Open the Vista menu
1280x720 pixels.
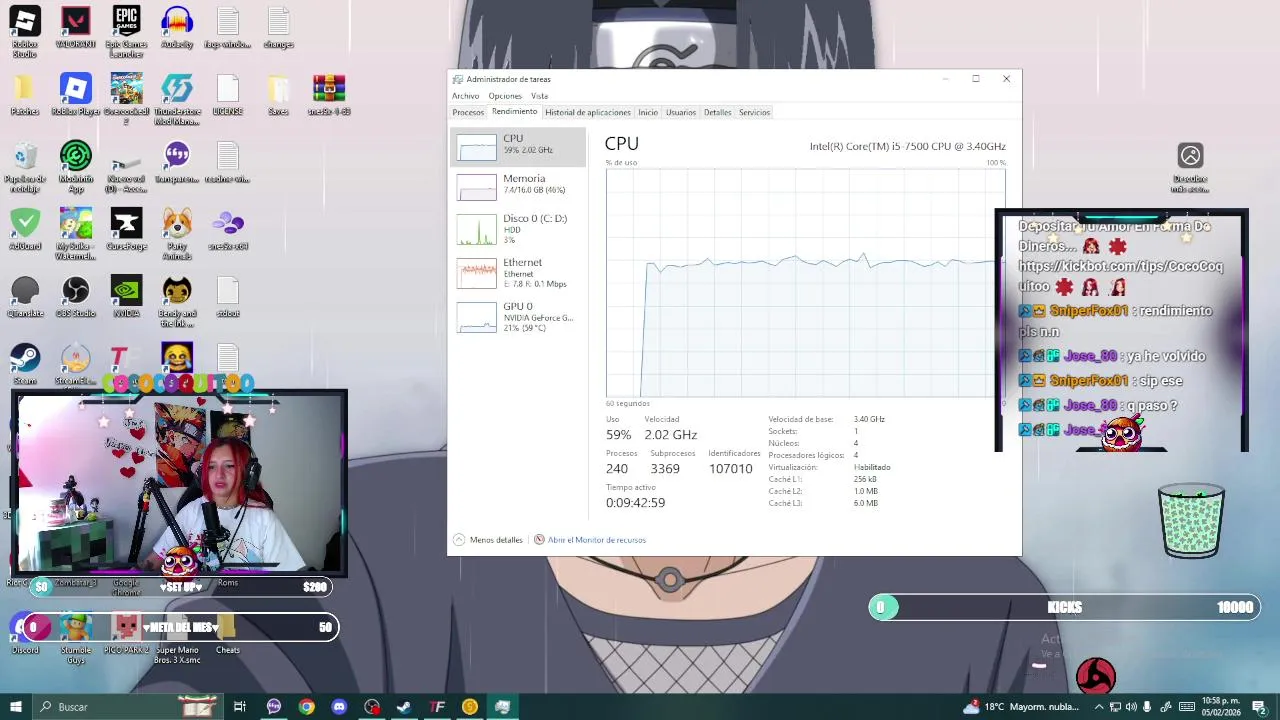coord(539,96)
